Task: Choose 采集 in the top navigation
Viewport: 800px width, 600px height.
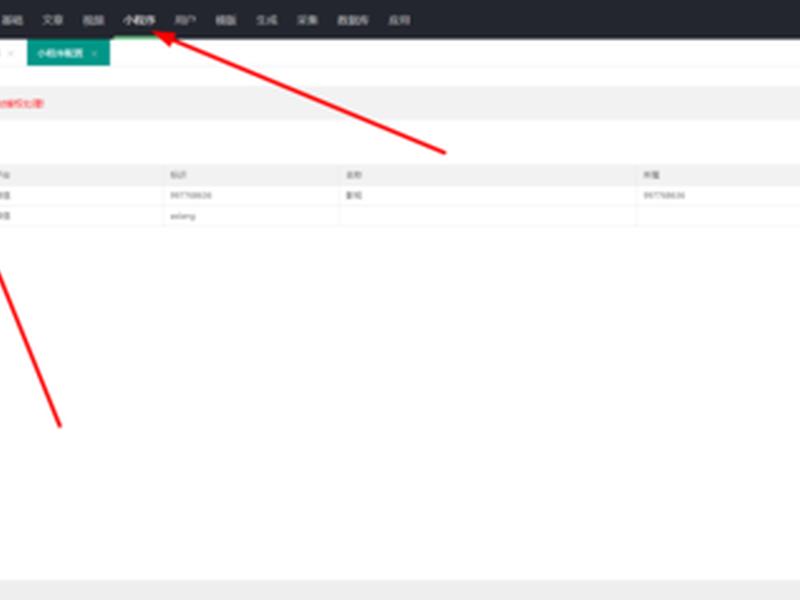Action: [x=308, y=20]
